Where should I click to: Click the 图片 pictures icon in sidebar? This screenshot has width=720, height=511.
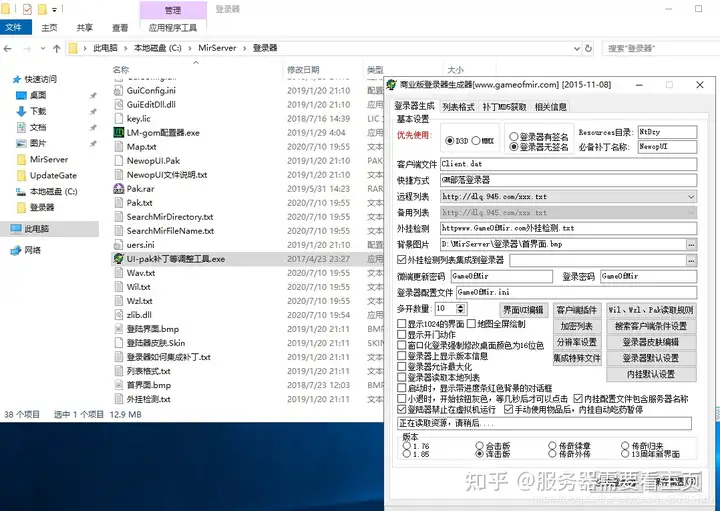[21, 143]
